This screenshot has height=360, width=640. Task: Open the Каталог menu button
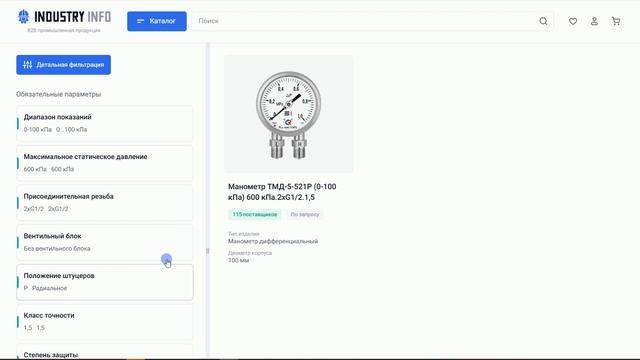157,21
